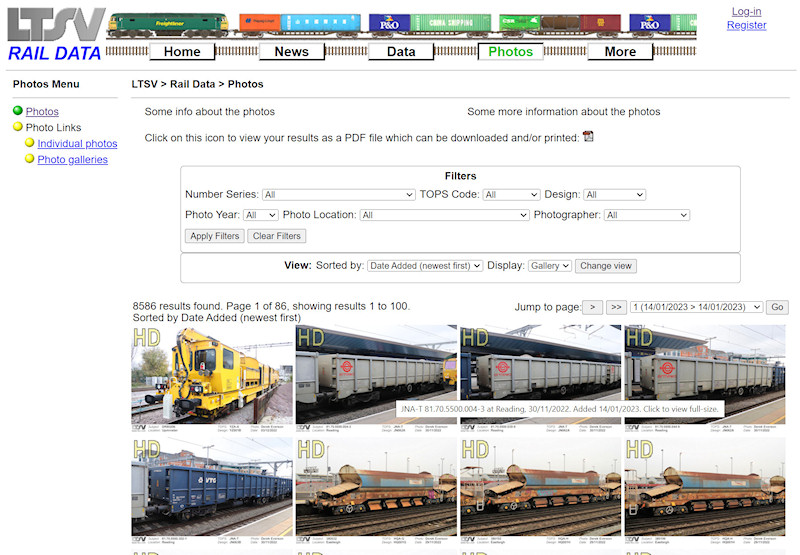Click the Register link
Screen dimensions: 800x555
[746, 25]
